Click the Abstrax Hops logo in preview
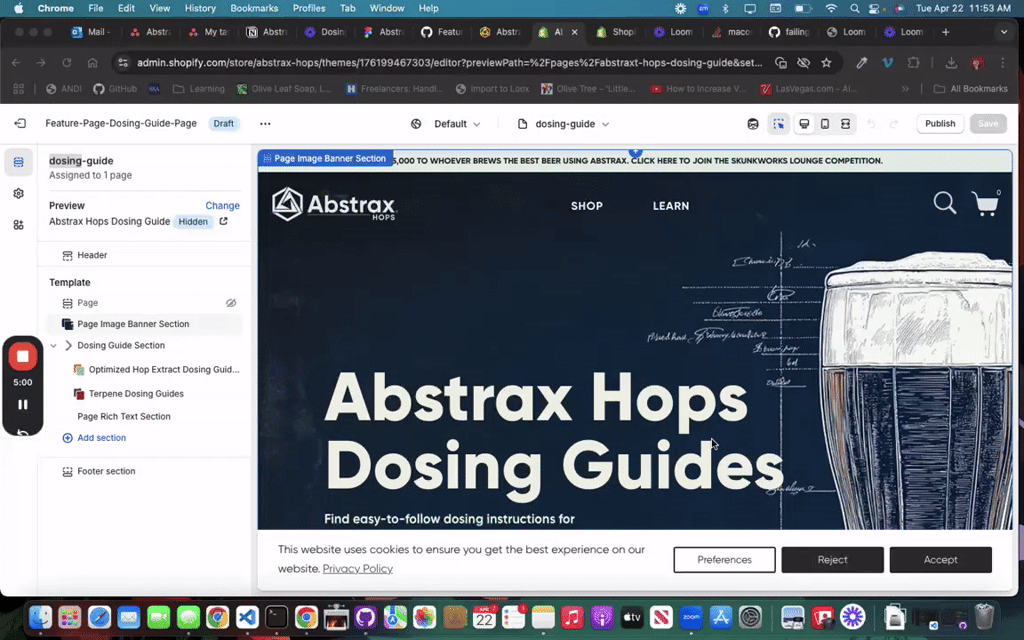The height and width of the screenshot is (640, 1024). click(x=334, y=204)
